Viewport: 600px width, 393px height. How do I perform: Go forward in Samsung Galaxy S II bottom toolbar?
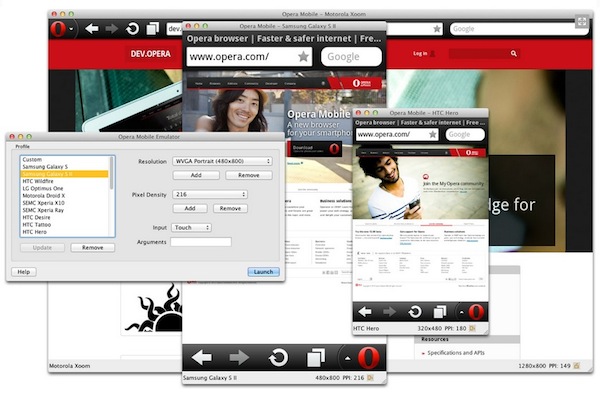coord(239,358)
